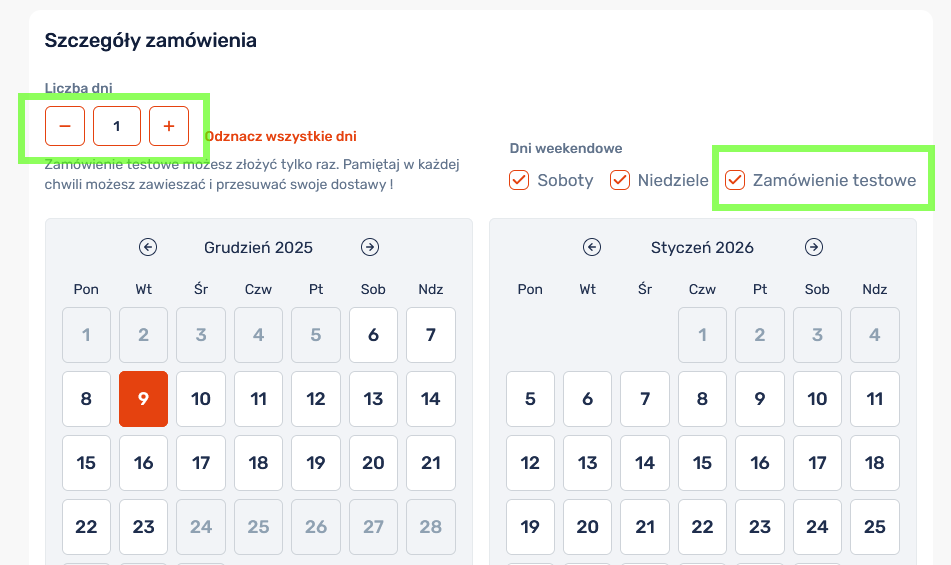Click the minus button to decrease days
The height and width of the screenshot is (565, 951).
65,126
